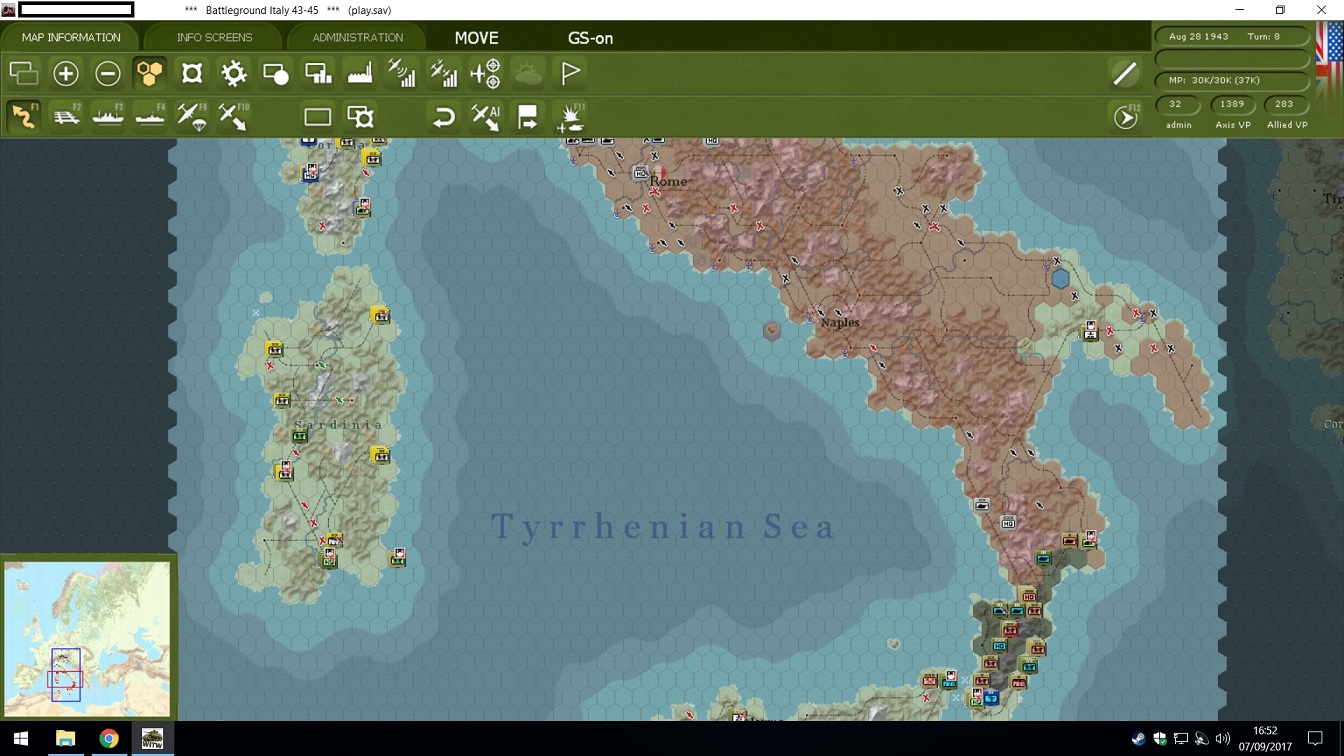Toggle the weather cloud-sun icon
This screenshot has width=1344, height=756.
(x=528, y=73)
